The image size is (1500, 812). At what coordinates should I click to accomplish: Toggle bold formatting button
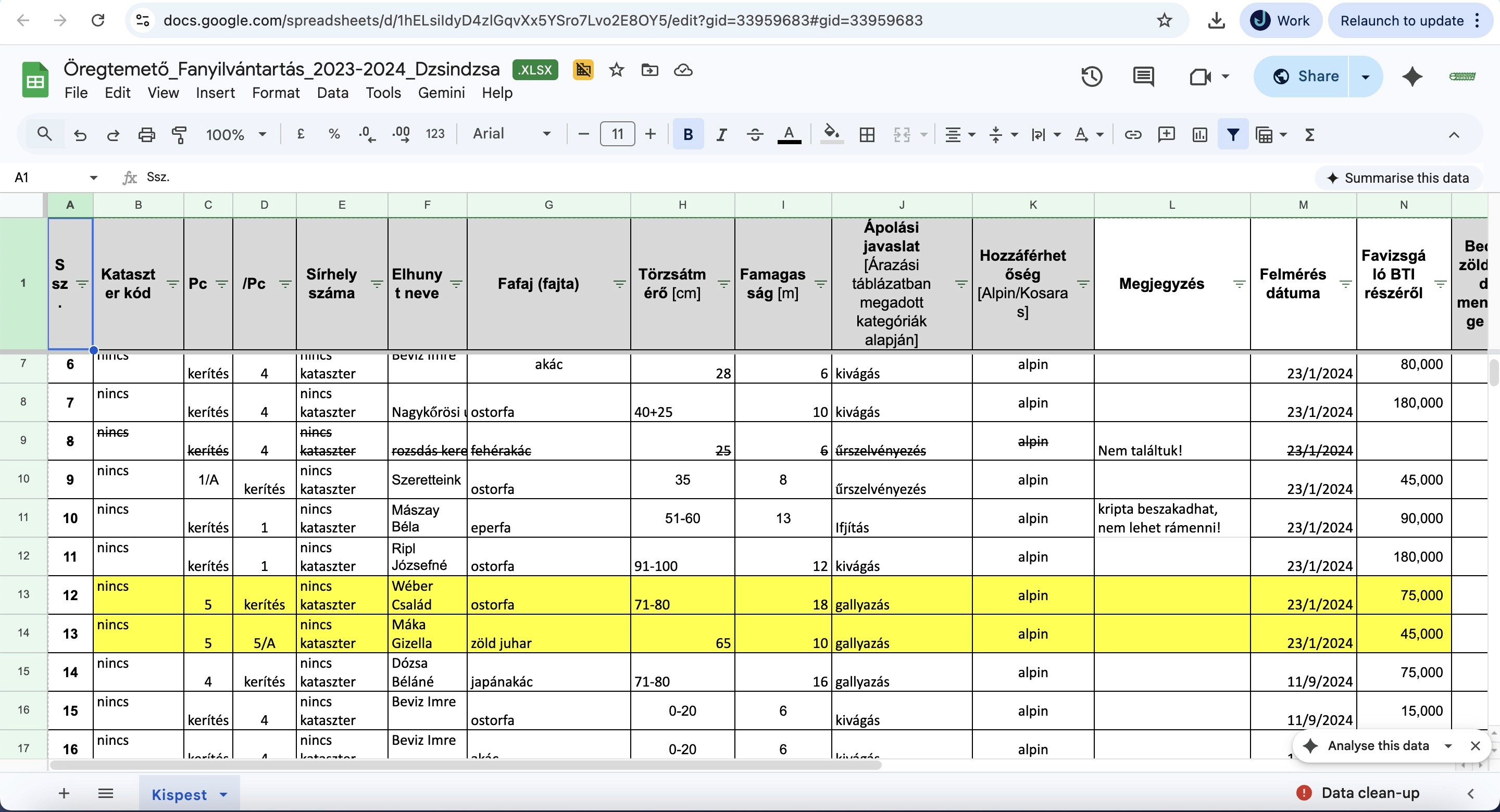pos(687,135)
